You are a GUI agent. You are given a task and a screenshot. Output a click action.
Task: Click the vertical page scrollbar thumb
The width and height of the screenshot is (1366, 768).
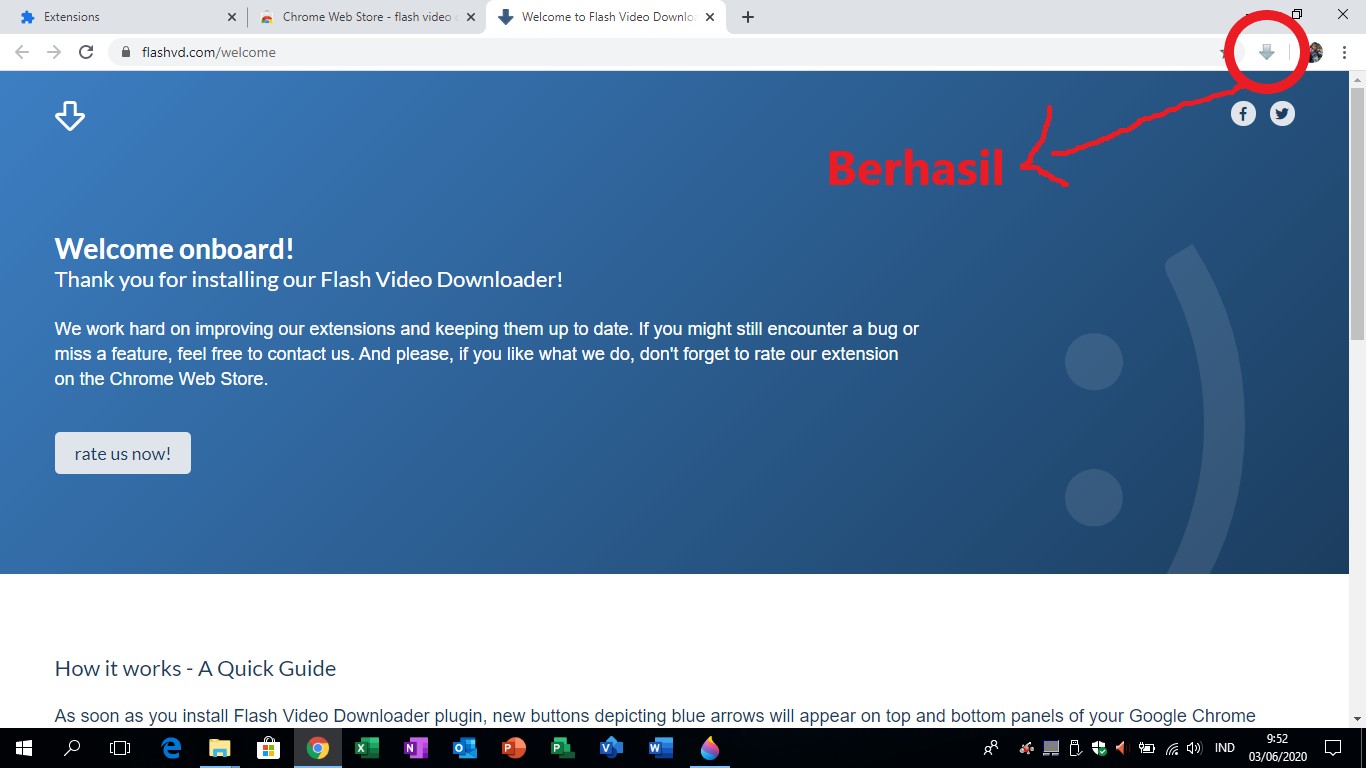[1357, 215]
